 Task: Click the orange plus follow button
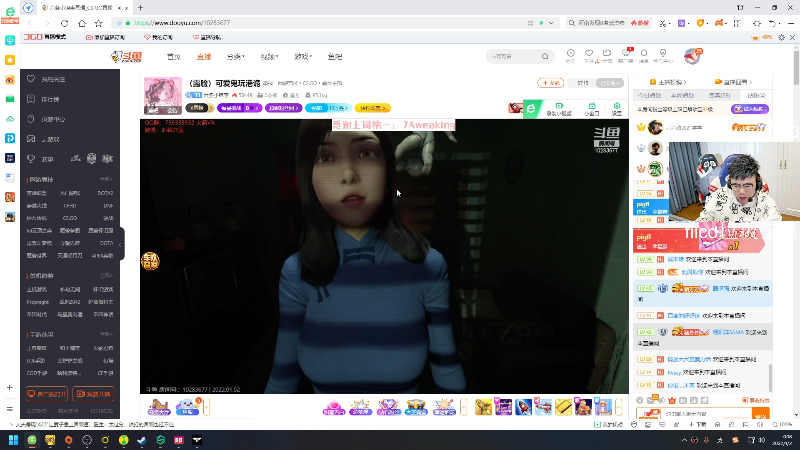(551, 83)
